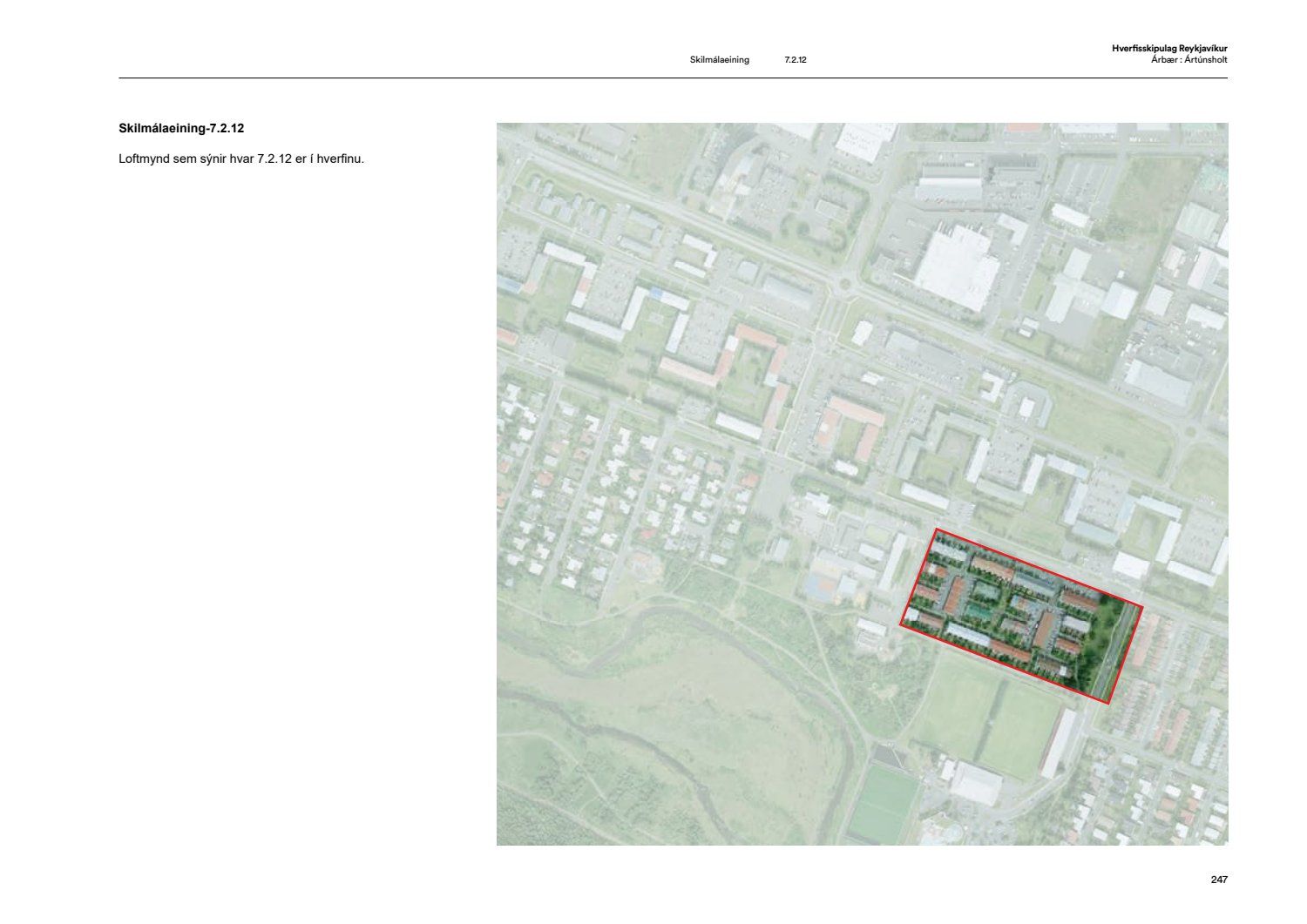Click the Hverfisskipulag Reykjavíkur header title
This screenshot has width=1307, height=924.
[x=1169, y=49]
